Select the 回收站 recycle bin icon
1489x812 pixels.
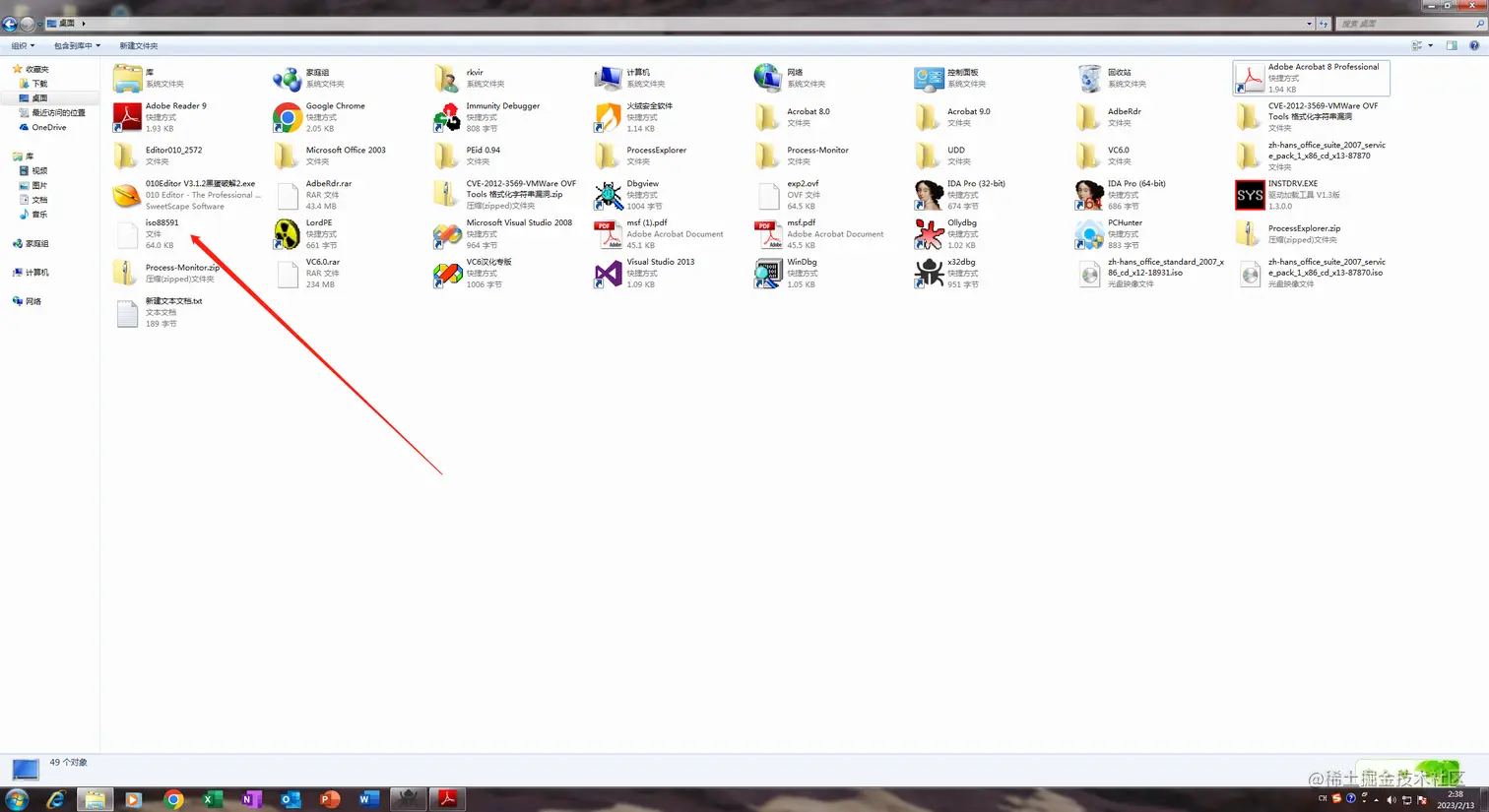[1089, 78]
